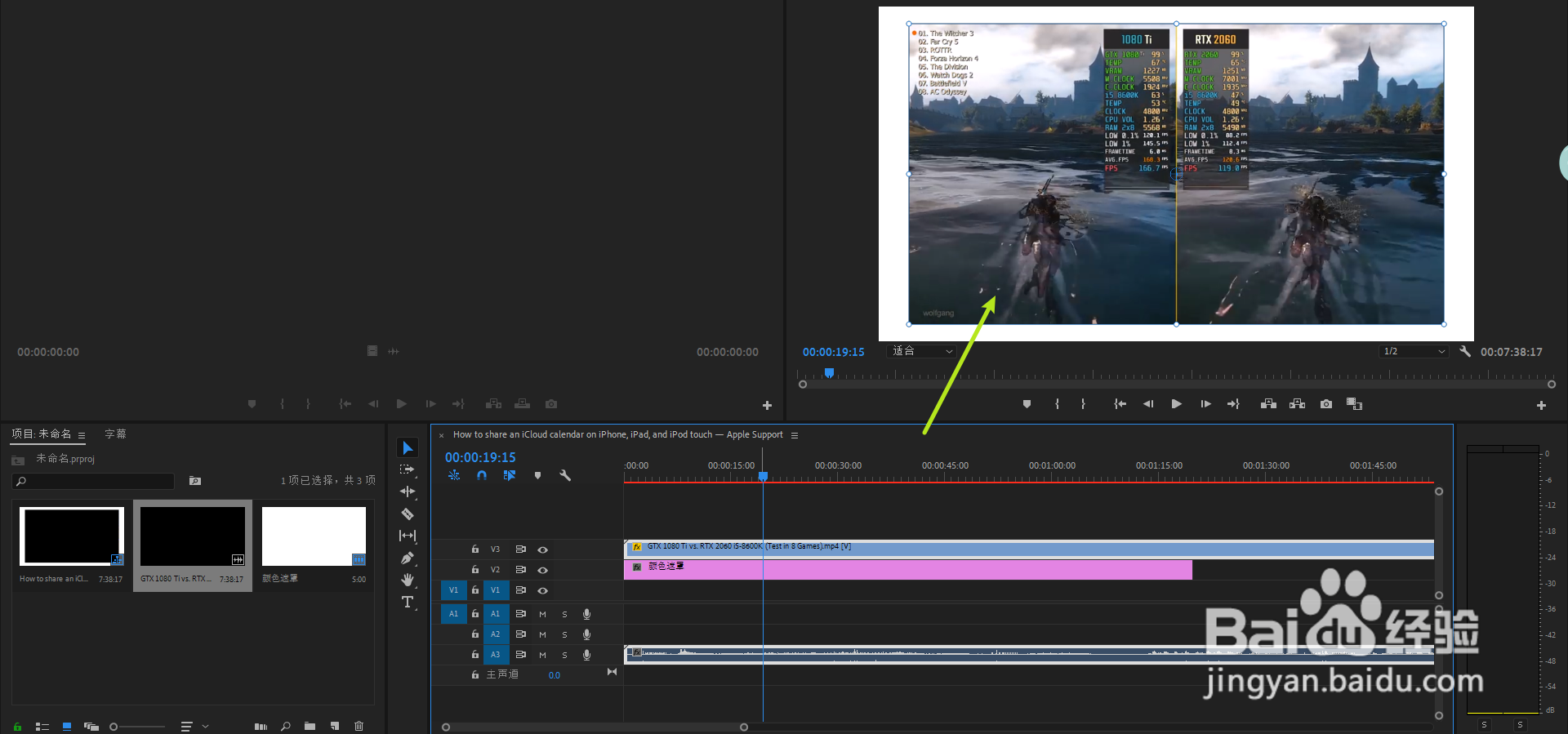The image size is (1568, 734).
Task: Lock track V3
Action: 475,549
